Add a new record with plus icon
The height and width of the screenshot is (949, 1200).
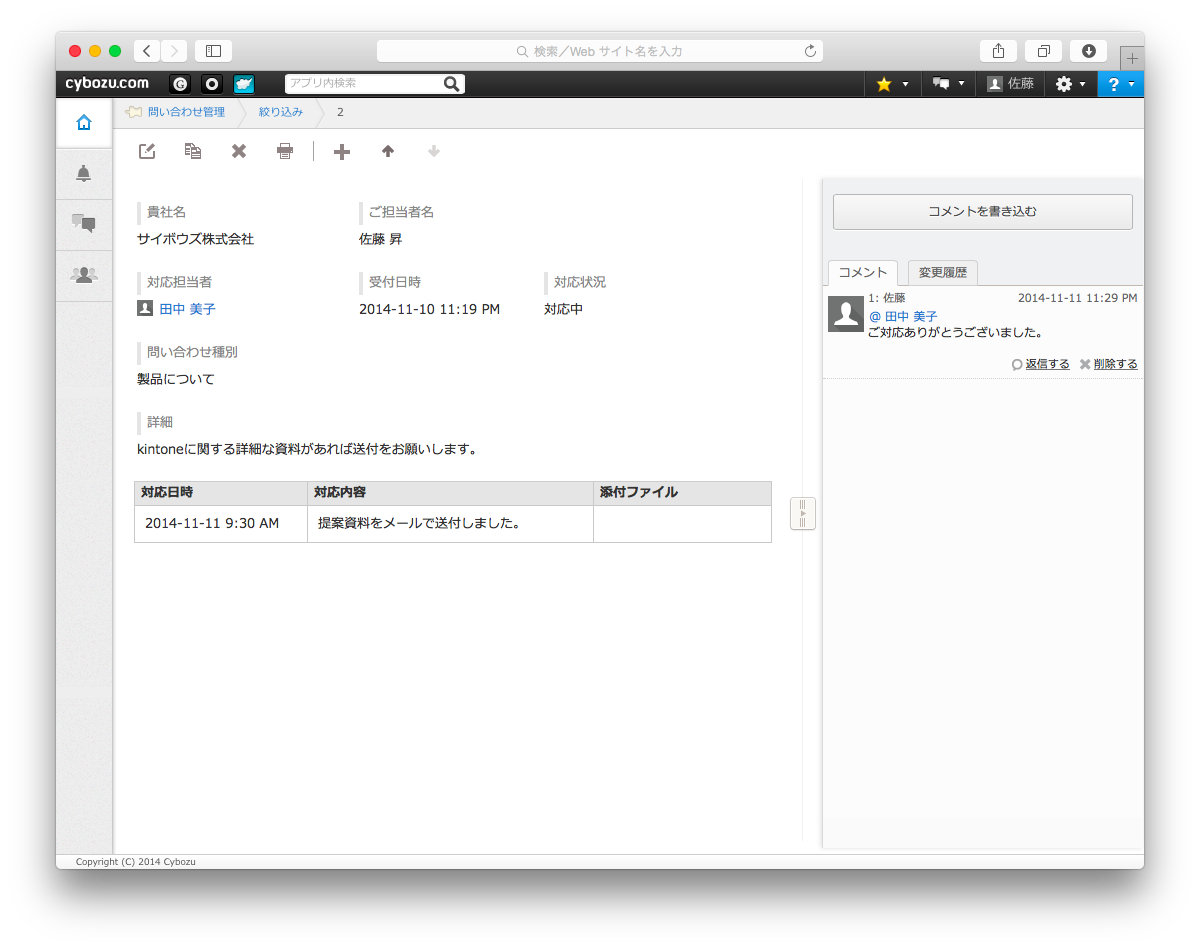(342, 151)
